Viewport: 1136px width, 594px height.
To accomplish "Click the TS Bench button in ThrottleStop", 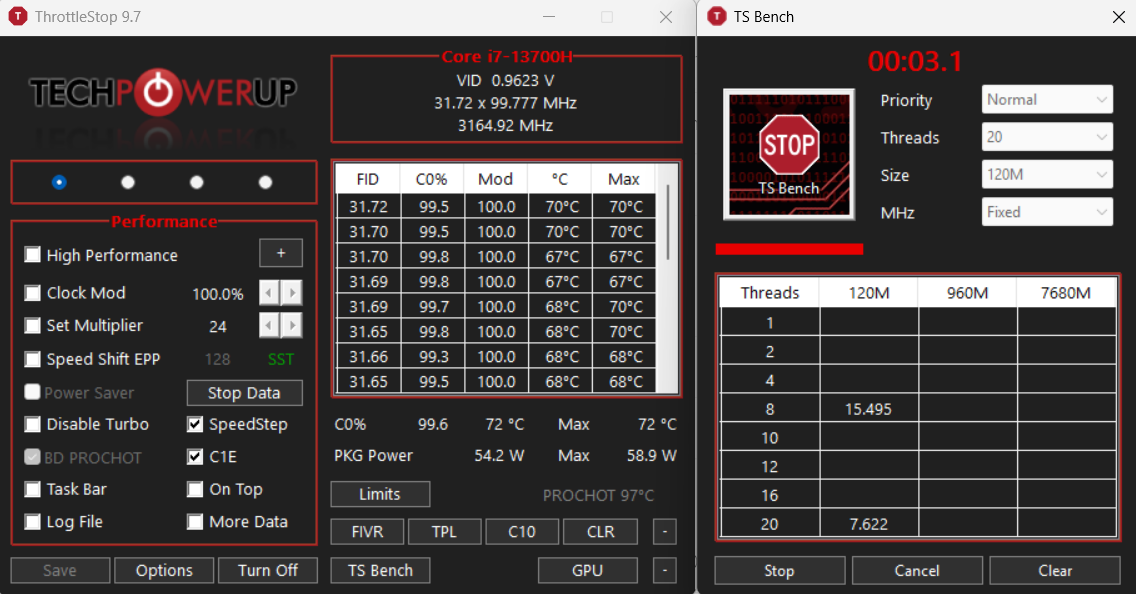I will [x=380, y=571].
